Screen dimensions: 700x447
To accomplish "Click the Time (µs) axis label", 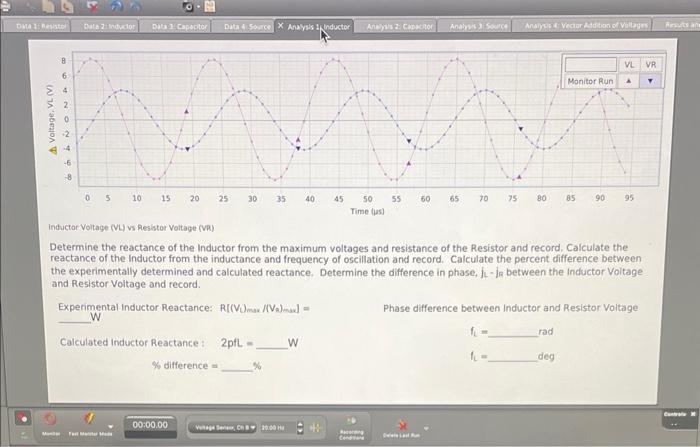I will (367, 211).
